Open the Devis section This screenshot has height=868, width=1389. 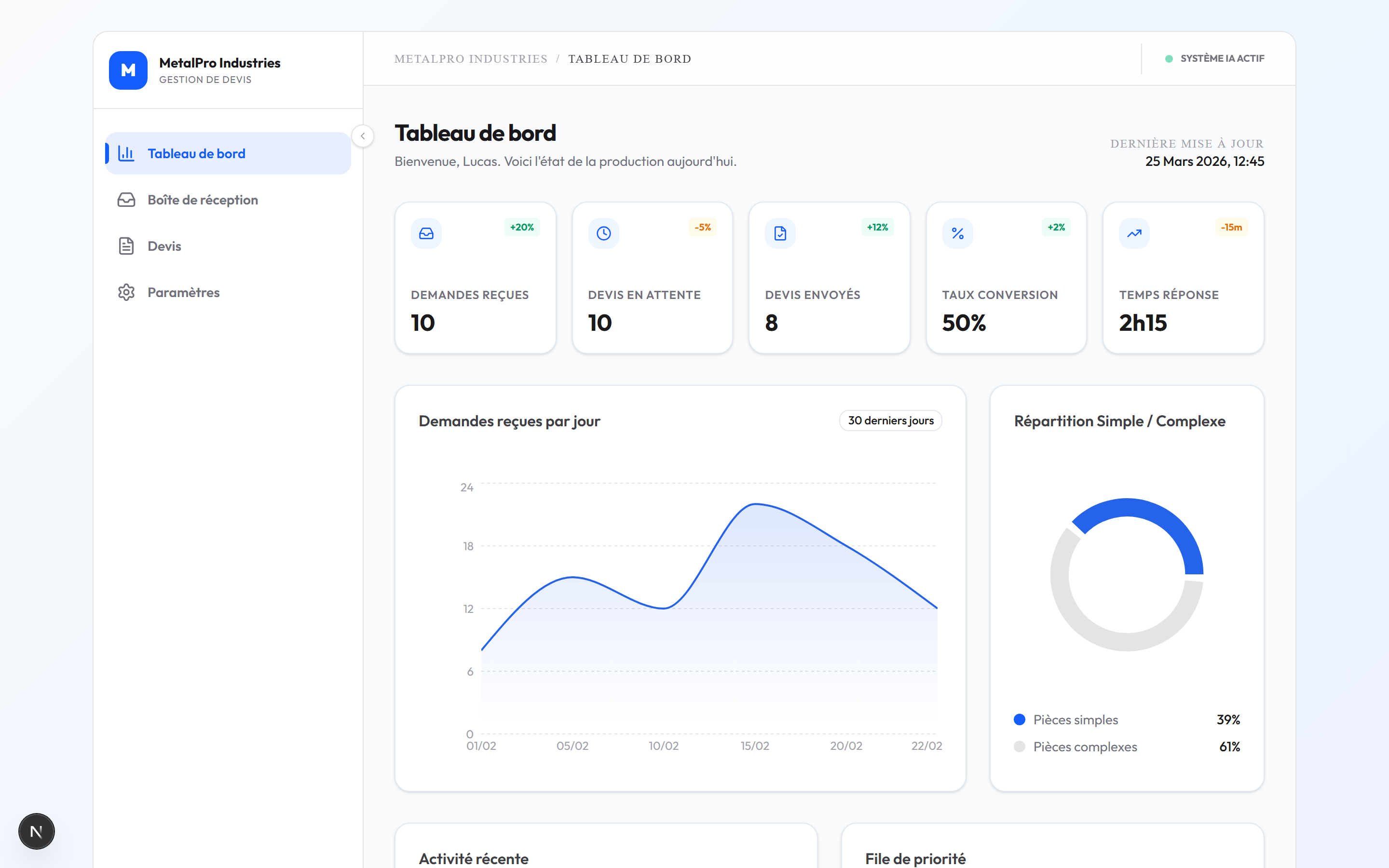(228, 246)
